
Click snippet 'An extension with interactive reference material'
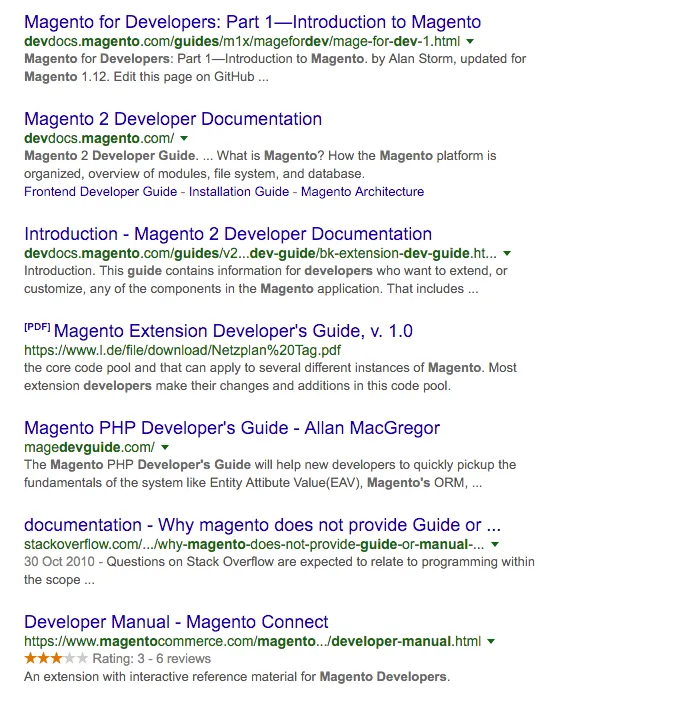click(237, 677)
